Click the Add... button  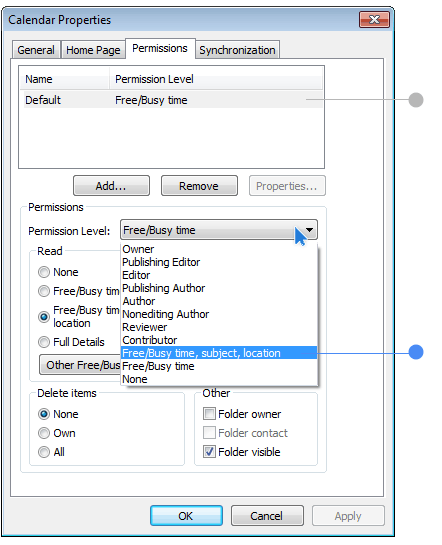[111, 186]
